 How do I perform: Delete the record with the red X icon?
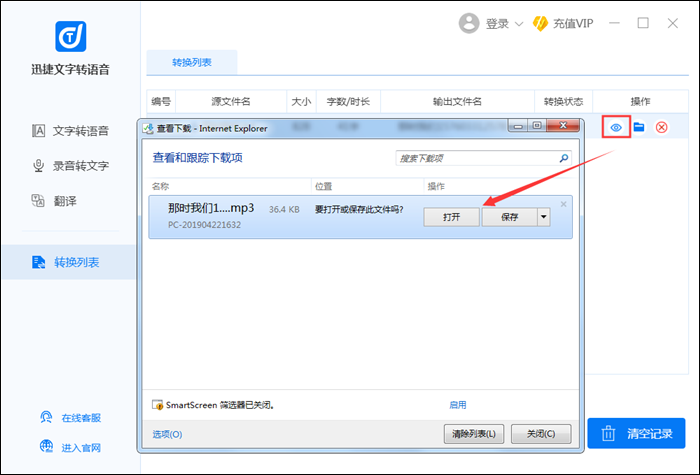point(661,127)
